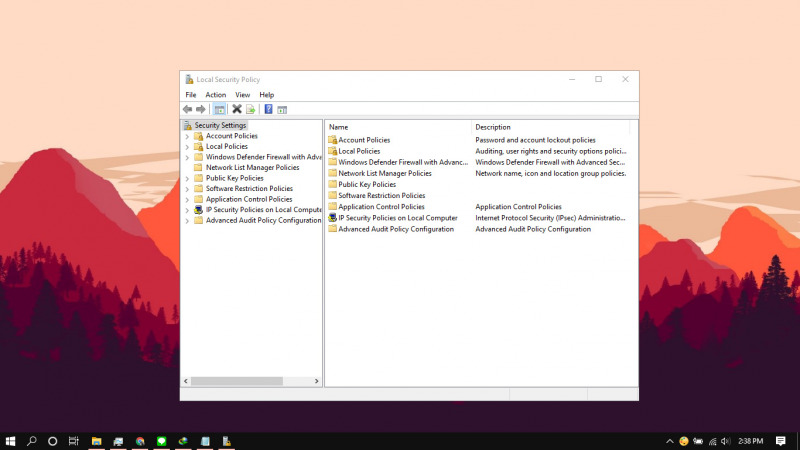Expand the Application Control Policies tree node
The image size is (800, 450).
click(187, 199)
